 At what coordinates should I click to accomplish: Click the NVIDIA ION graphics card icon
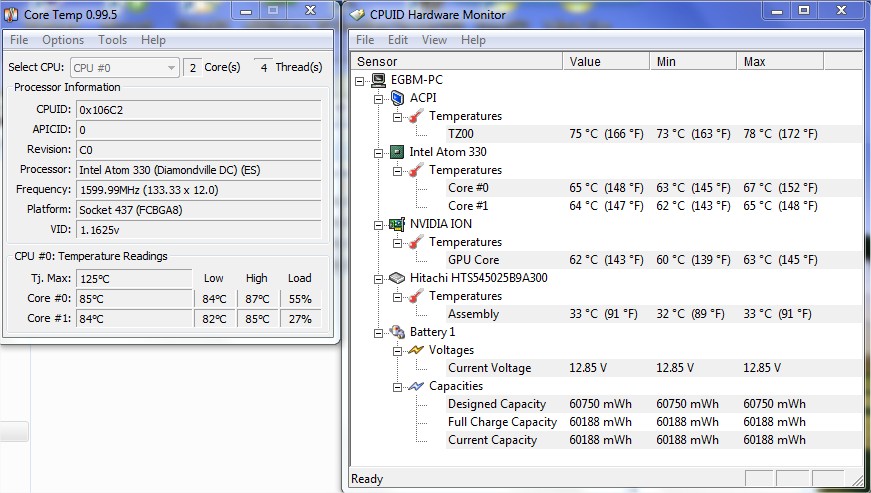tap(397, 224)
